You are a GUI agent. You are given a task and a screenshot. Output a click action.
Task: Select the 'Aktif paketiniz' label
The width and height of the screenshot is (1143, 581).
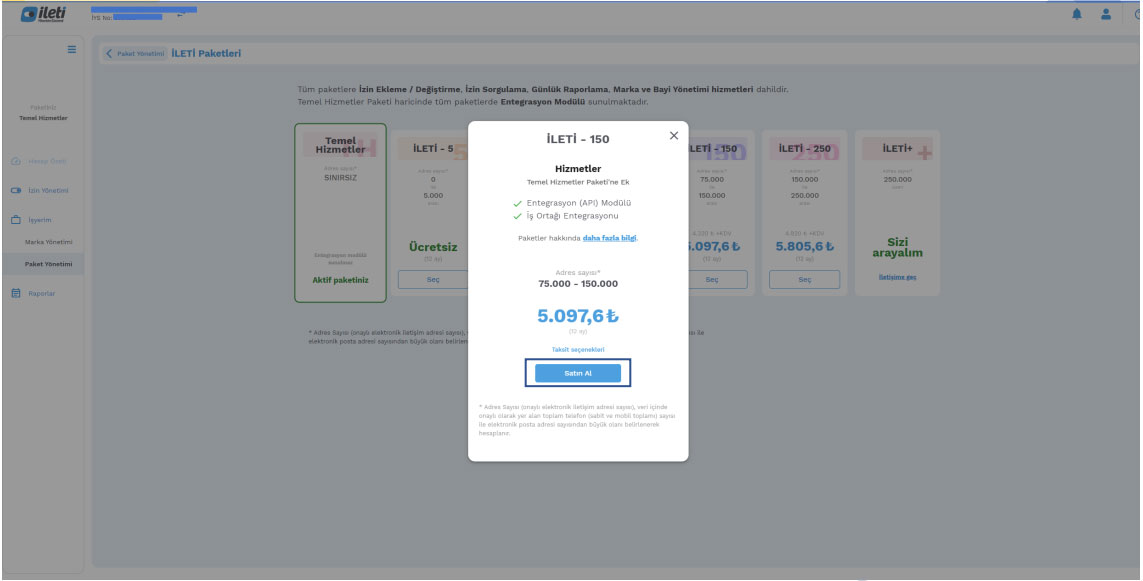[x=340, y=280]
